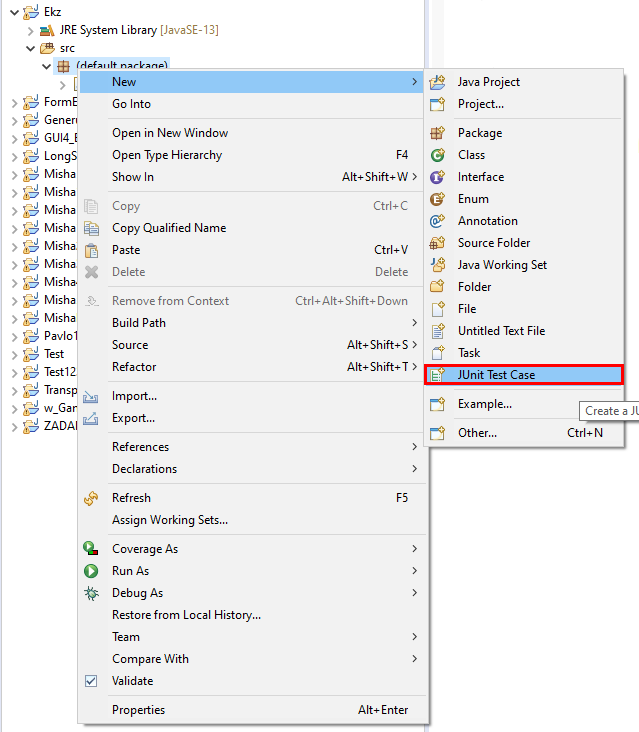
Task: Select Open in New Window
Action: click(x=252, y=133)
